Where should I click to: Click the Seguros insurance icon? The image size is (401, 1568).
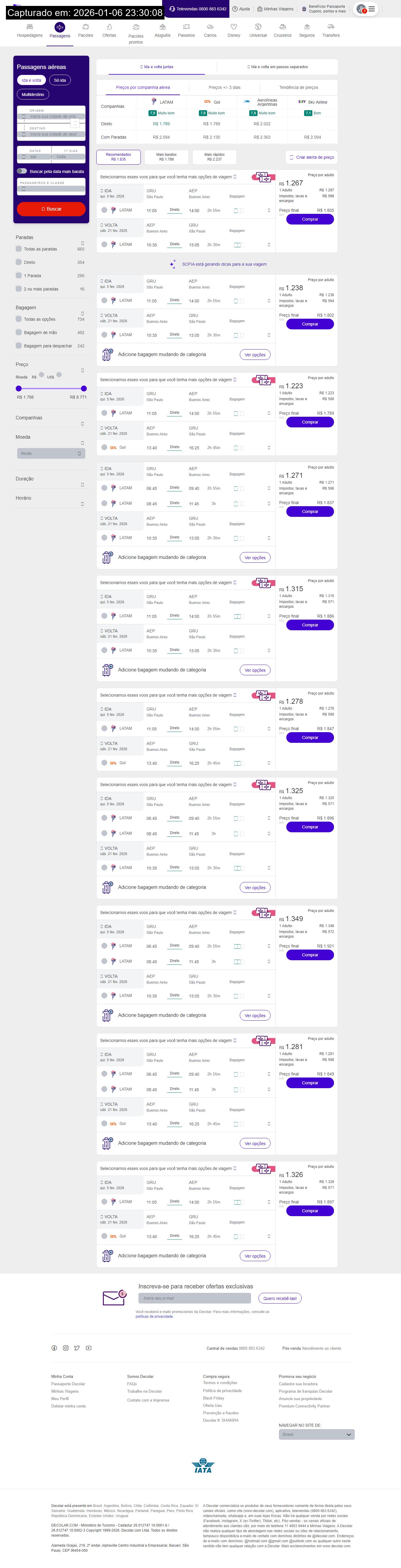tap(306, 27)
